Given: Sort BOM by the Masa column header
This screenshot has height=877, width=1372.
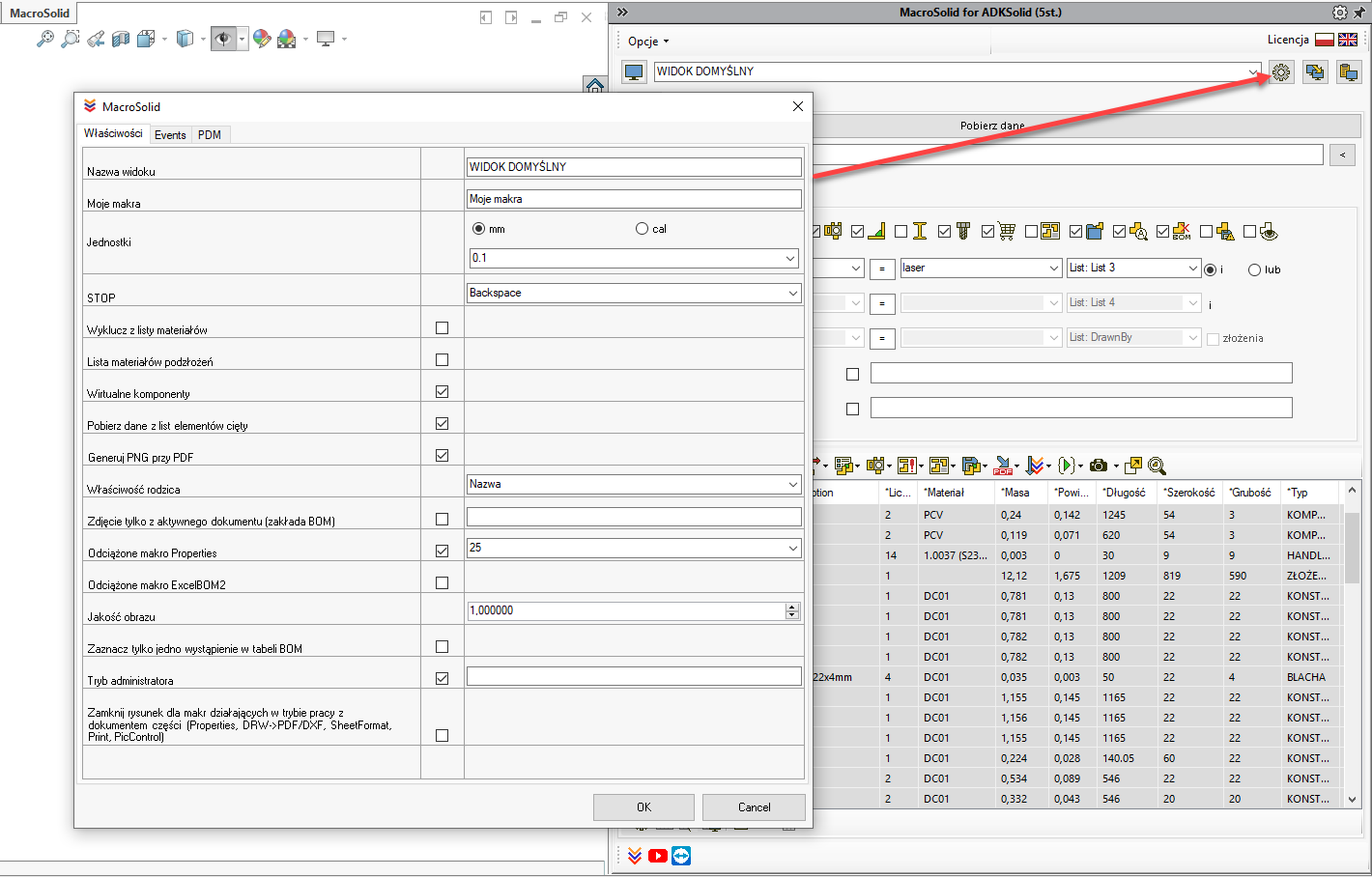Looking at the screenshot, I should (x=1021, y=493).
